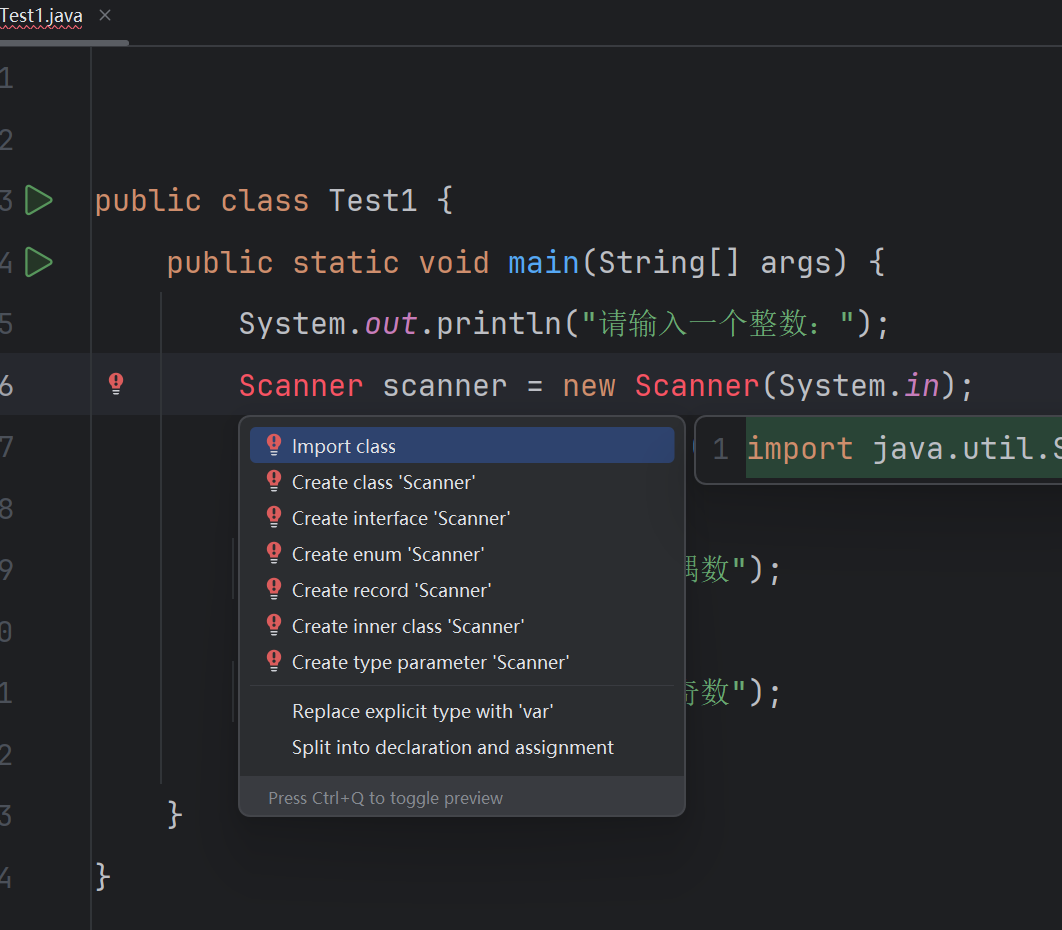Image resolution: width=1062 pixels, height=930 pixels.
Task: Click the Test1 class name in code
Action: pos(373,200)
